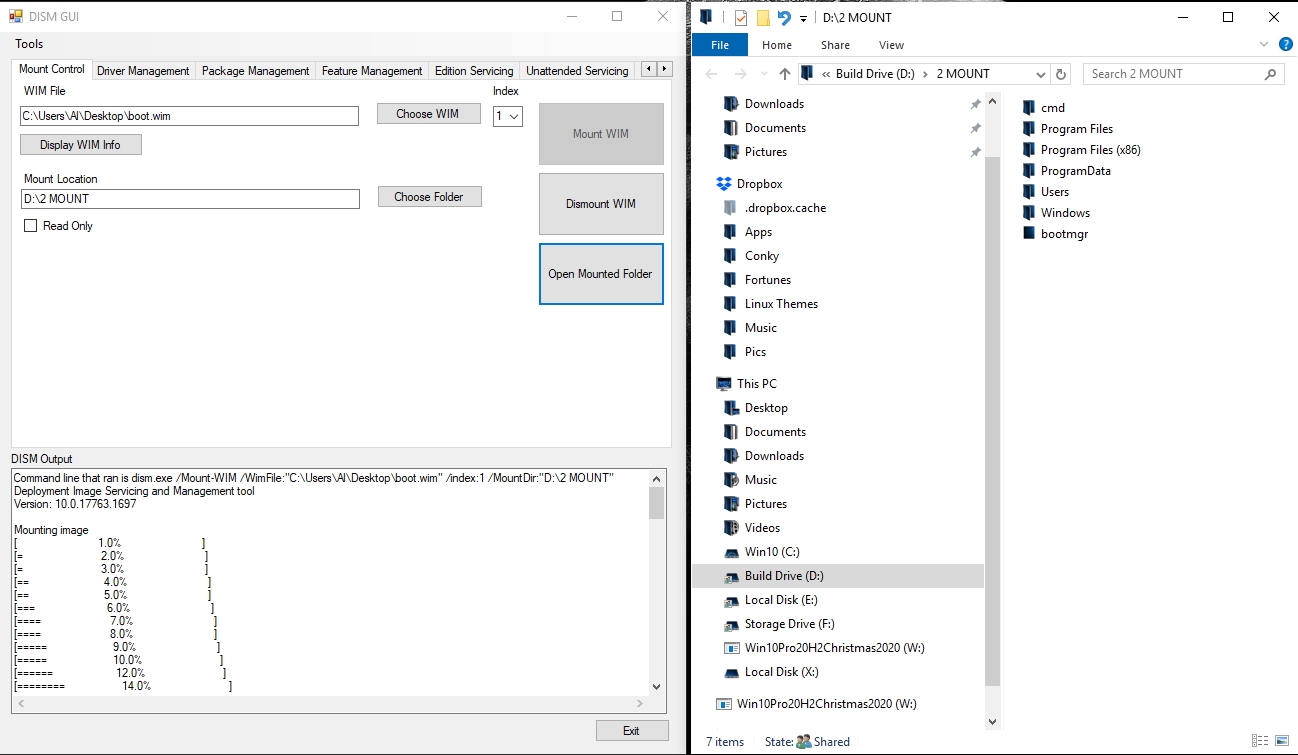Open the Share ribbon tab in Explorer
This screenshot has height=755, width=1298.
coord(836,45)
